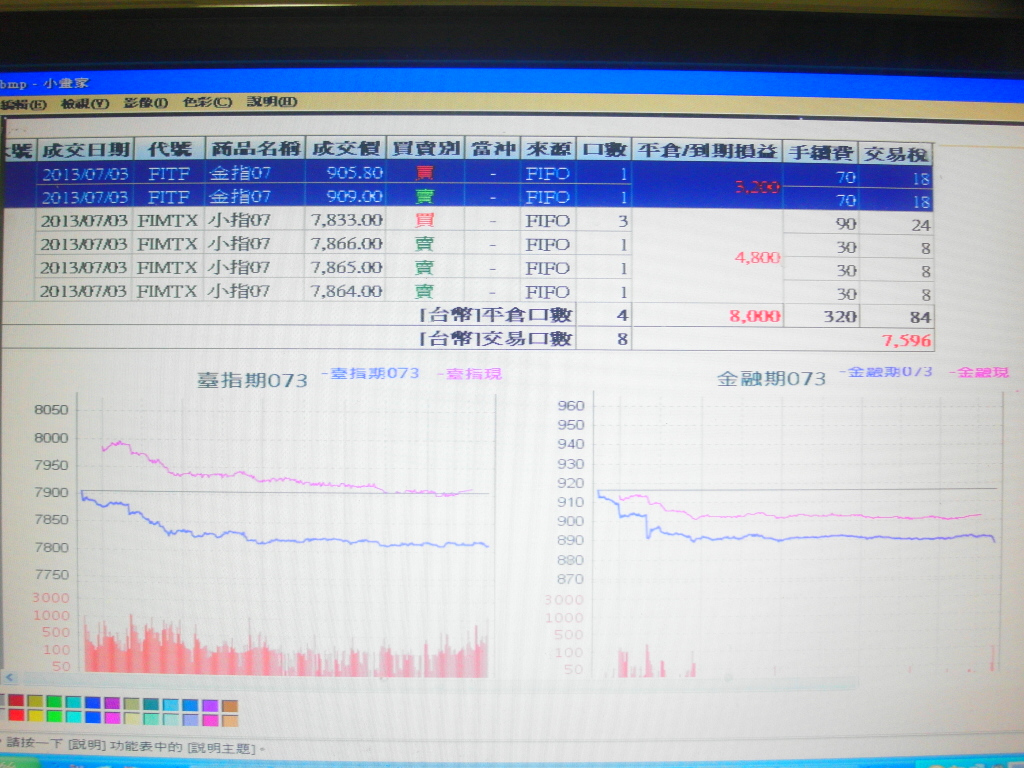1024x768 pixels.
Task: Click the 代號 column header
Action: coord(170,149)
